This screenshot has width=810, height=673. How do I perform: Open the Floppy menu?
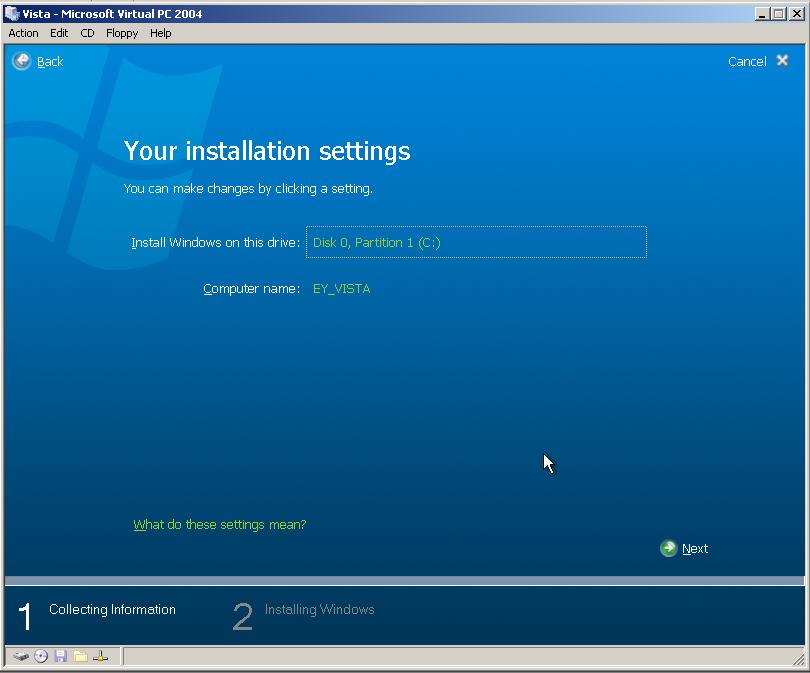tap(122, 33)
